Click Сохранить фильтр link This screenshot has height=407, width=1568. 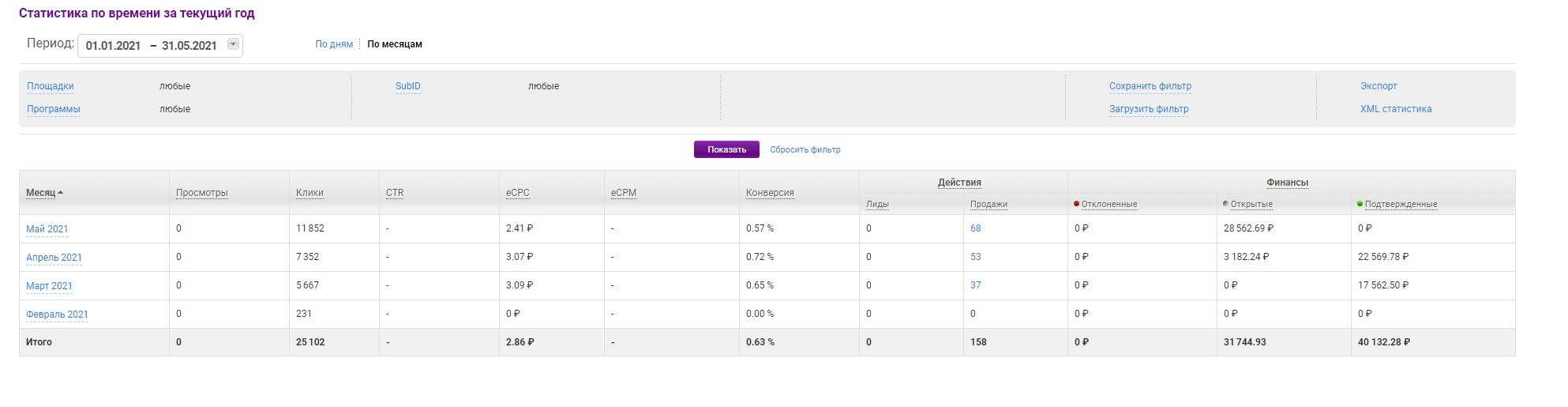[1150, 86]
